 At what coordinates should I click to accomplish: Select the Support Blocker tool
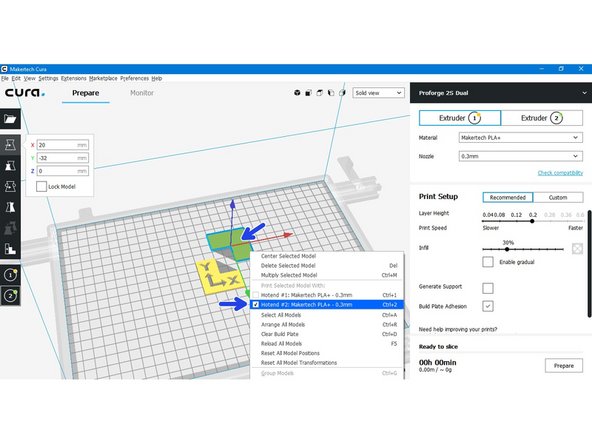[10, 248]
